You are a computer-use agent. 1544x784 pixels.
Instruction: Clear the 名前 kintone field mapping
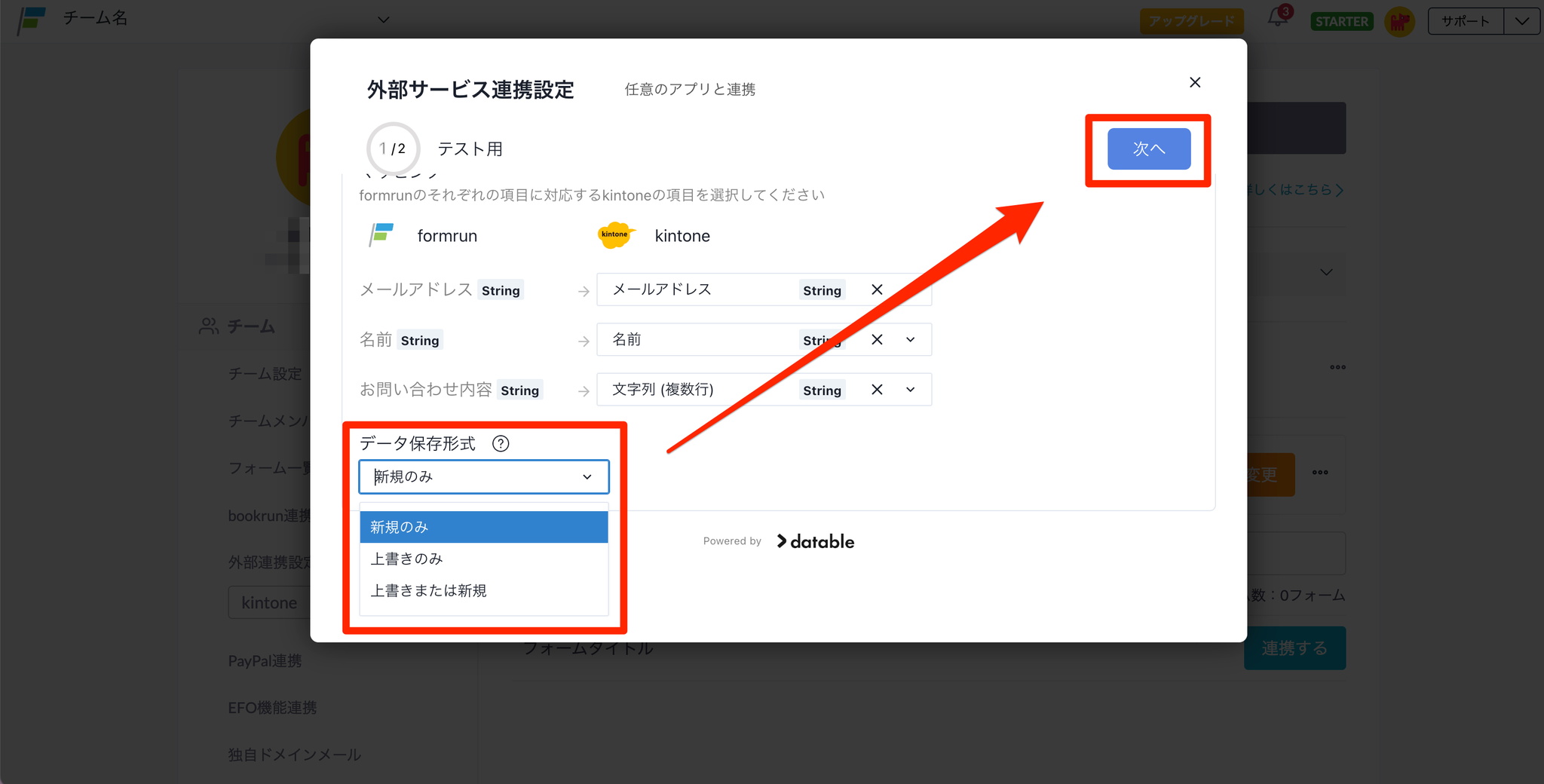[x=877, y=339]
